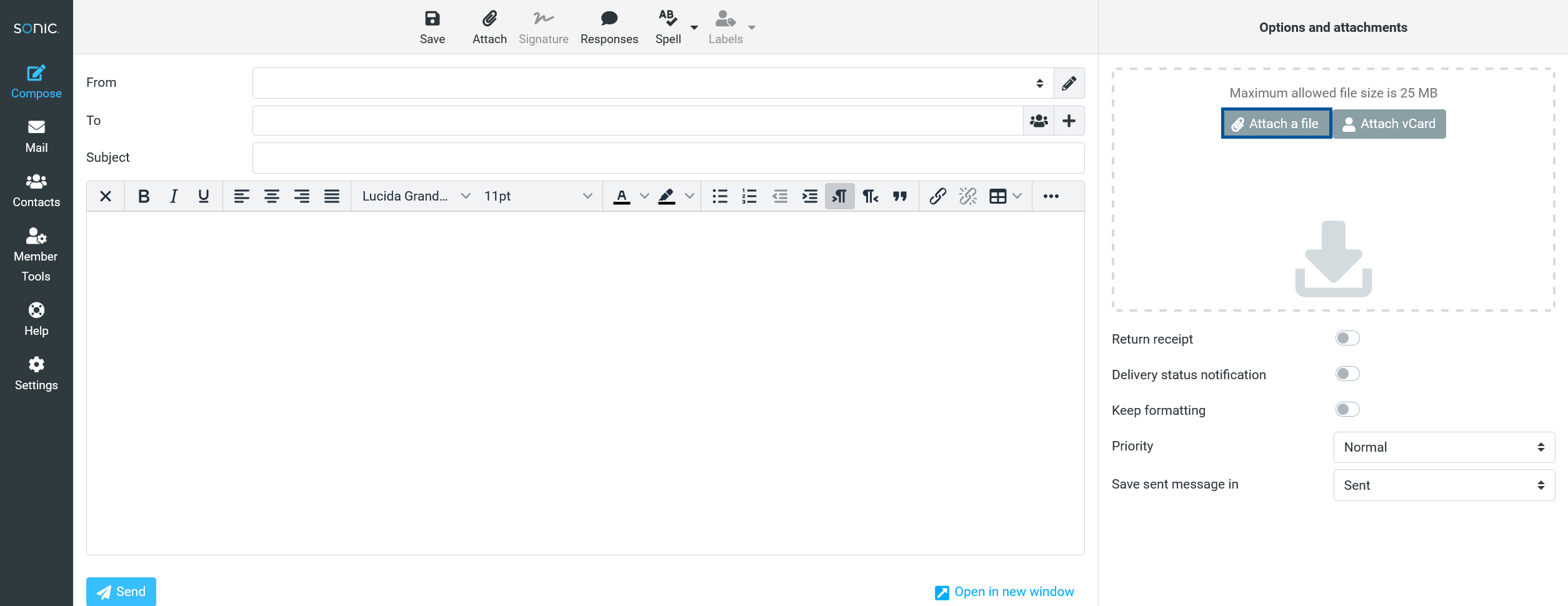Toggle bold formatting
Viewport: 1568px width, 606px height.
(144, 196)
